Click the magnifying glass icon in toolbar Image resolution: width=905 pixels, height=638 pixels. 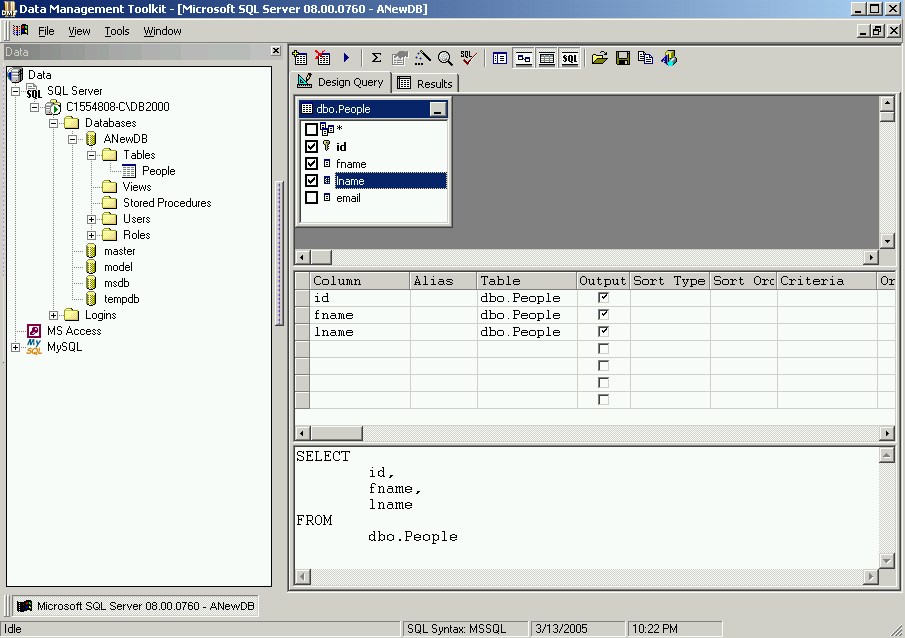point(445,58)
